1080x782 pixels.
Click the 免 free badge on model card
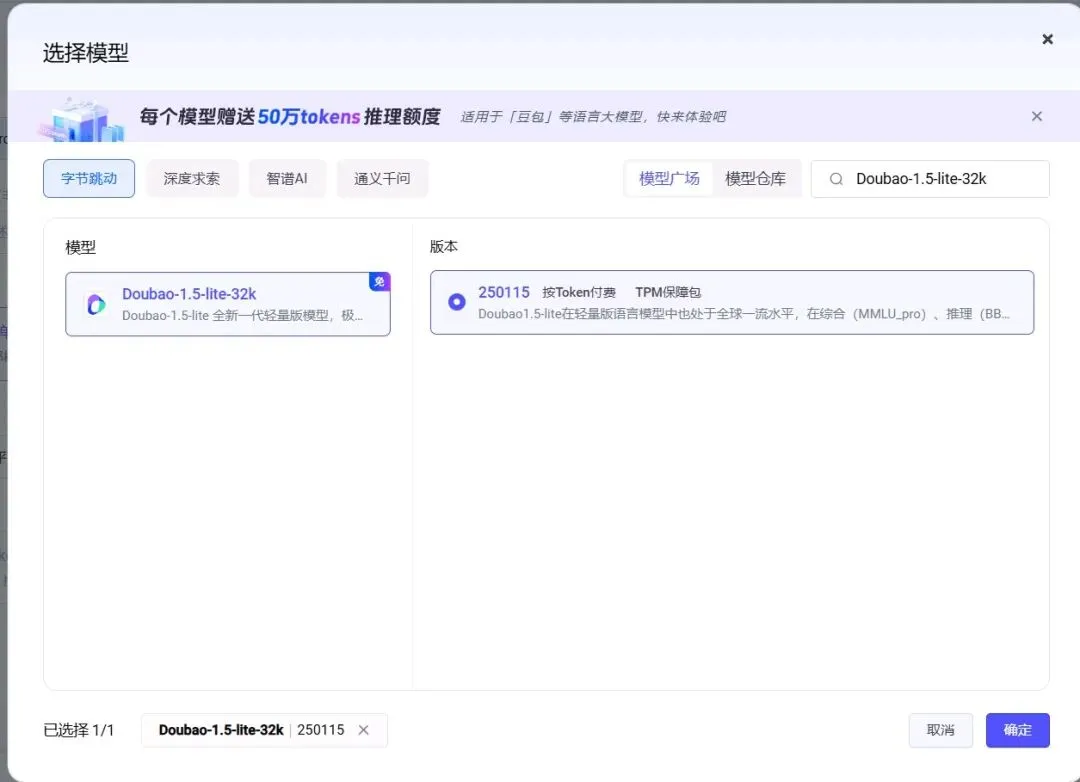click(x=380, y=281)
